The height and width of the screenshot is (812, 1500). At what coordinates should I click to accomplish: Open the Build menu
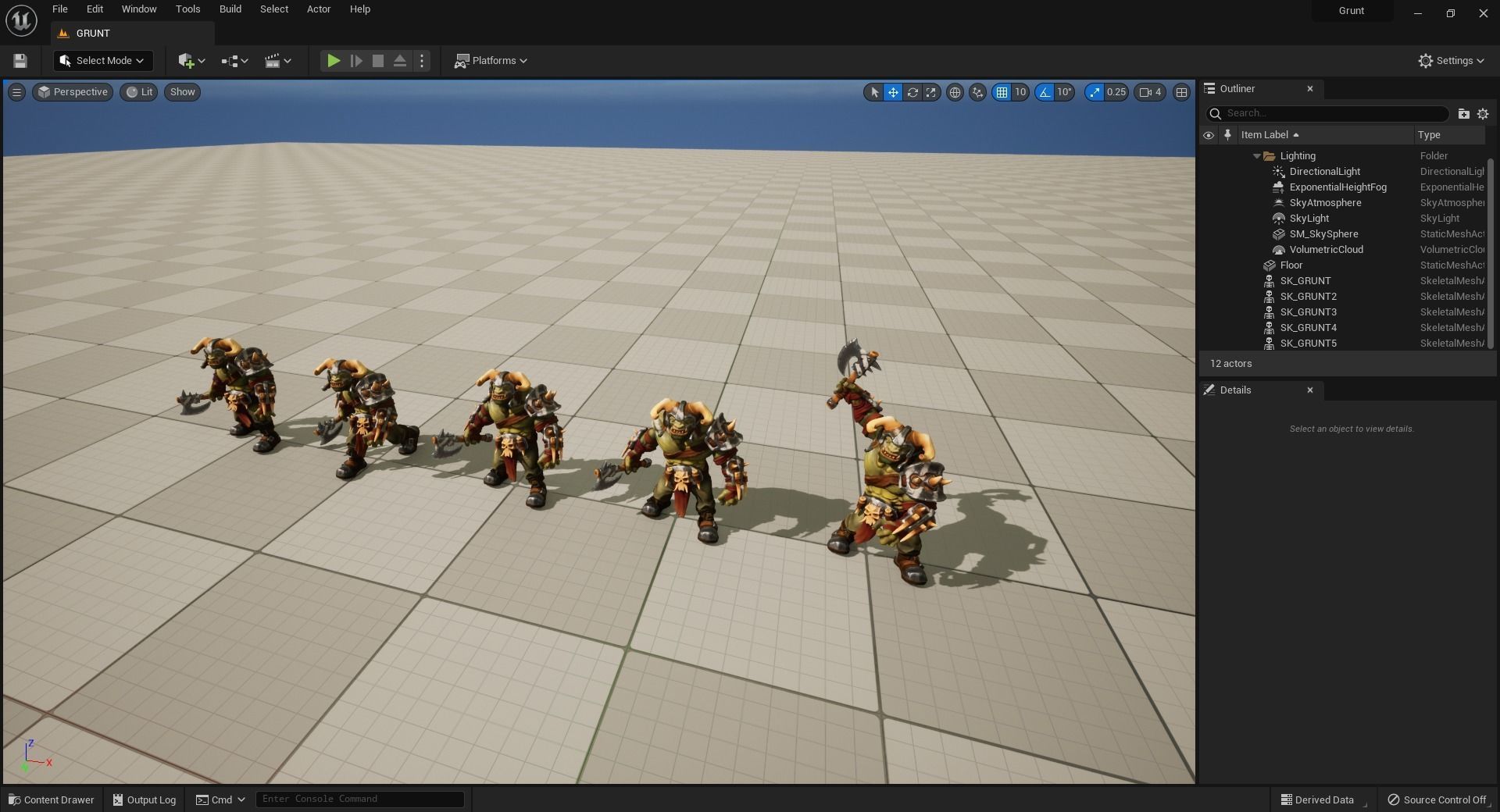click(x=230, y=9)
